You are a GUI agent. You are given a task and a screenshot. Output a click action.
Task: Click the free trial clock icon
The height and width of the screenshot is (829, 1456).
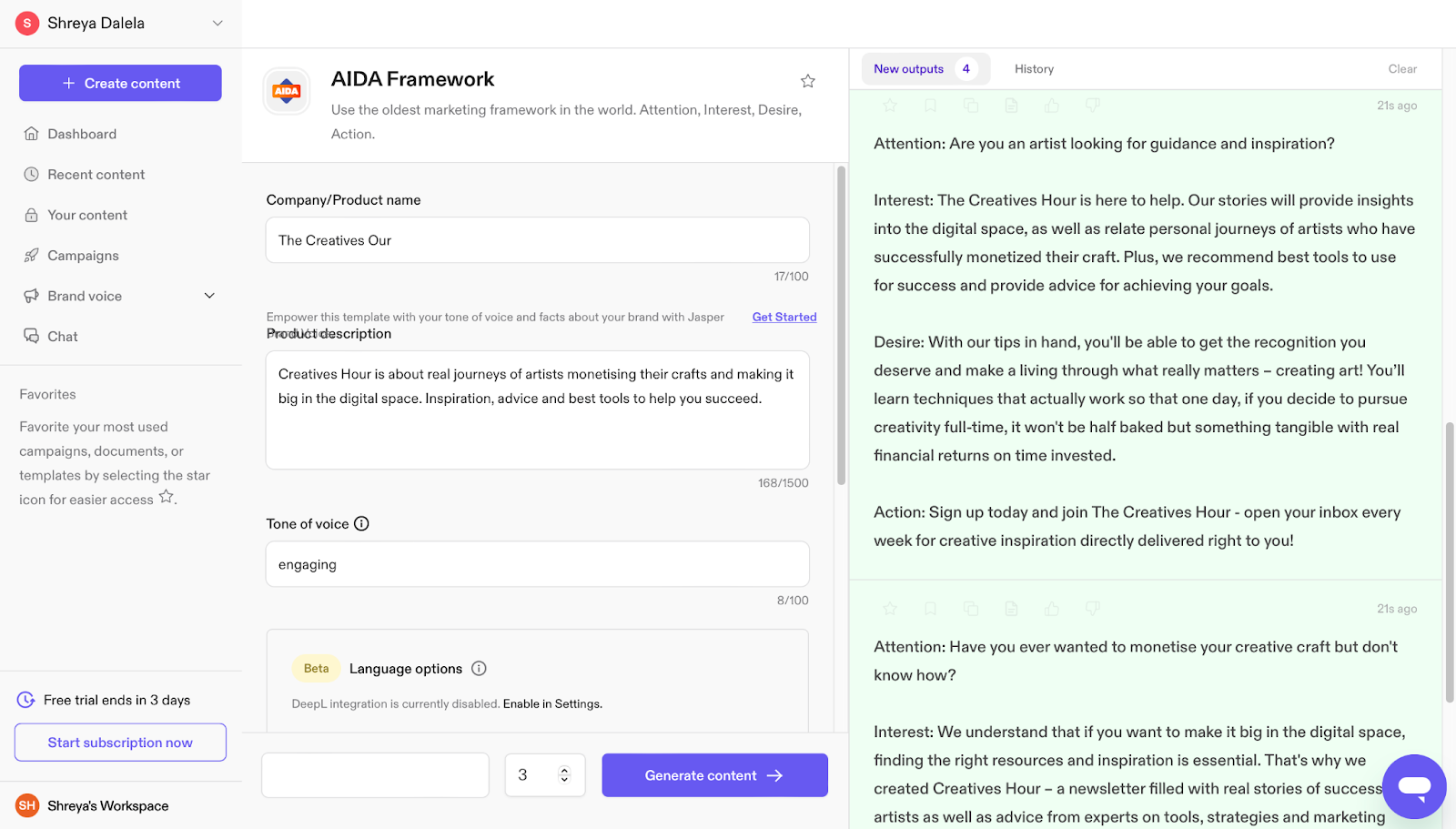point(26,700)
